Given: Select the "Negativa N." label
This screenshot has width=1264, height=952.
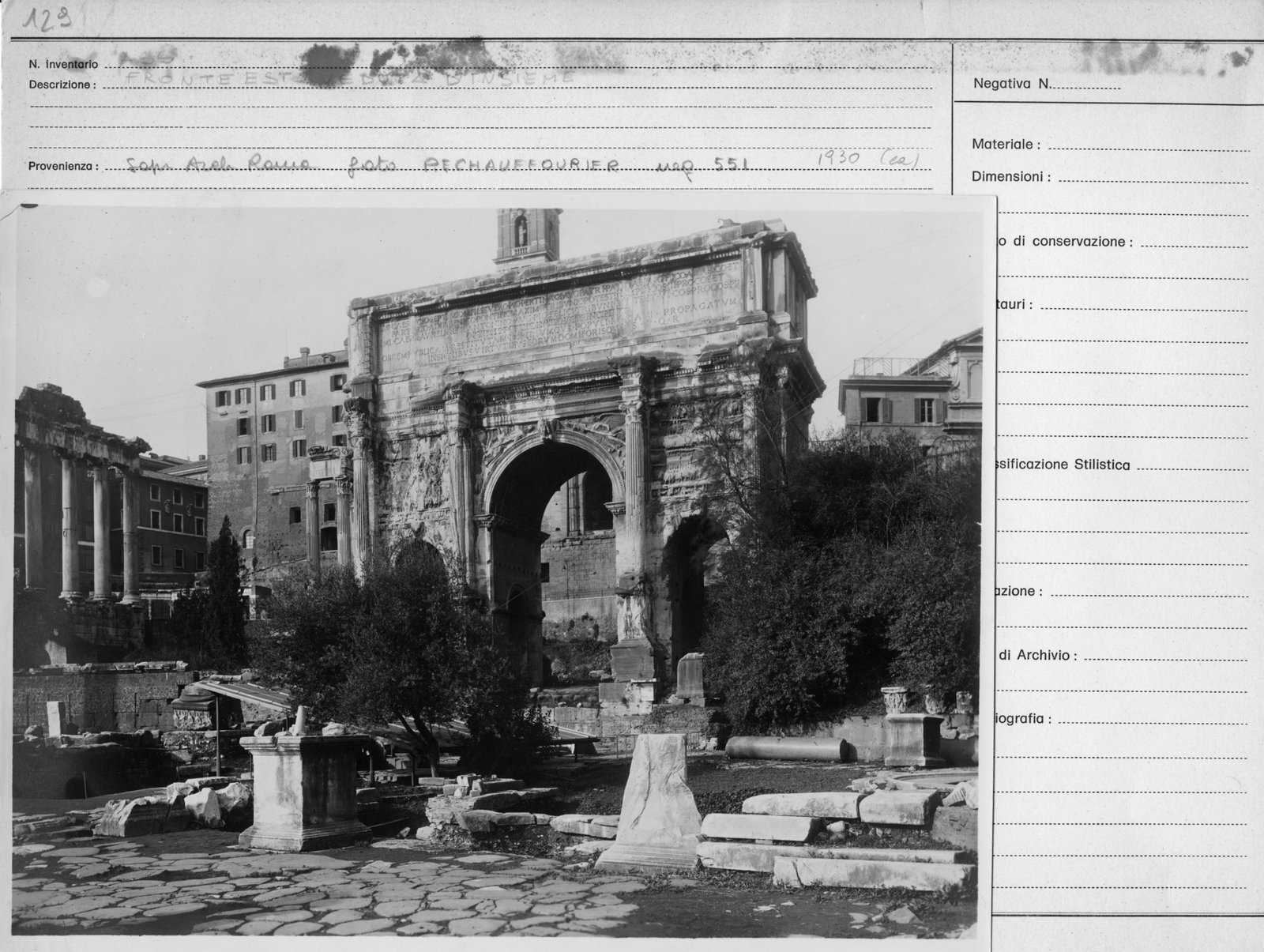Looking at the screenshot, I should pyautogui.click(x=1012, y=83).
